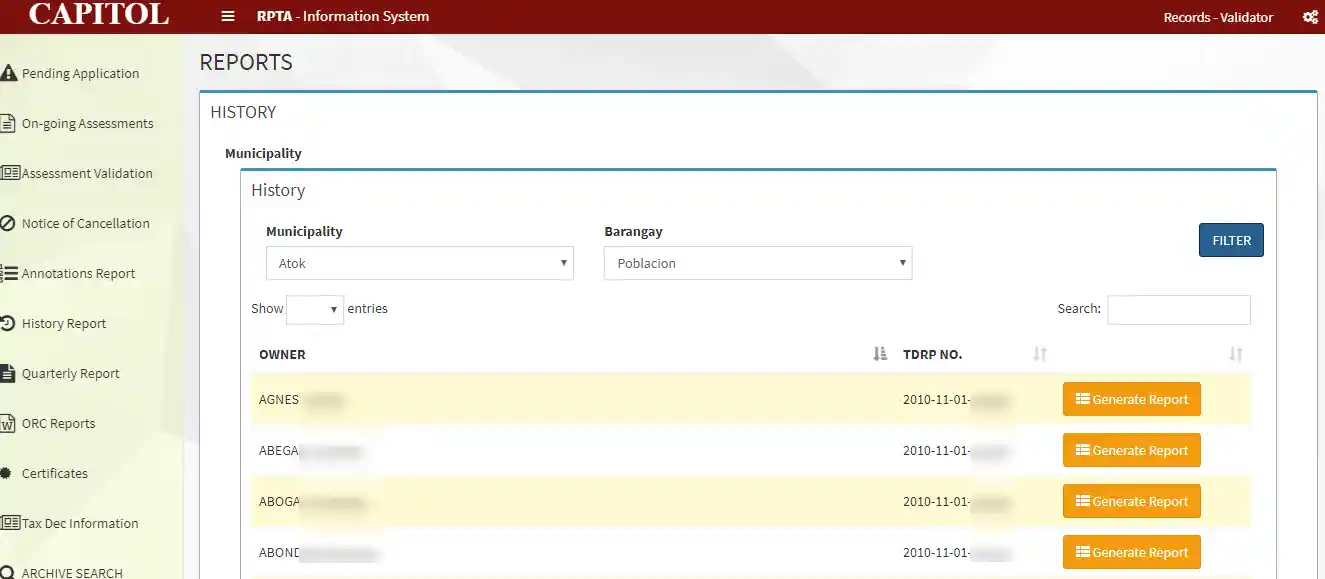Click the REPORTS page heading
The image size is (1325, 579).
246,62
